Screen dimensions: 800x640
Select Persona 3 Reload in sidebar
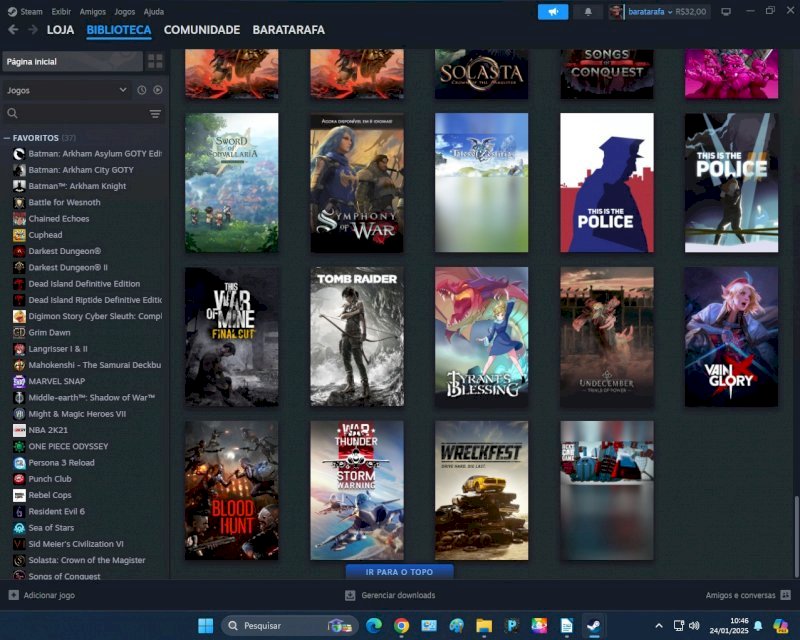click(x=61, y=462)
